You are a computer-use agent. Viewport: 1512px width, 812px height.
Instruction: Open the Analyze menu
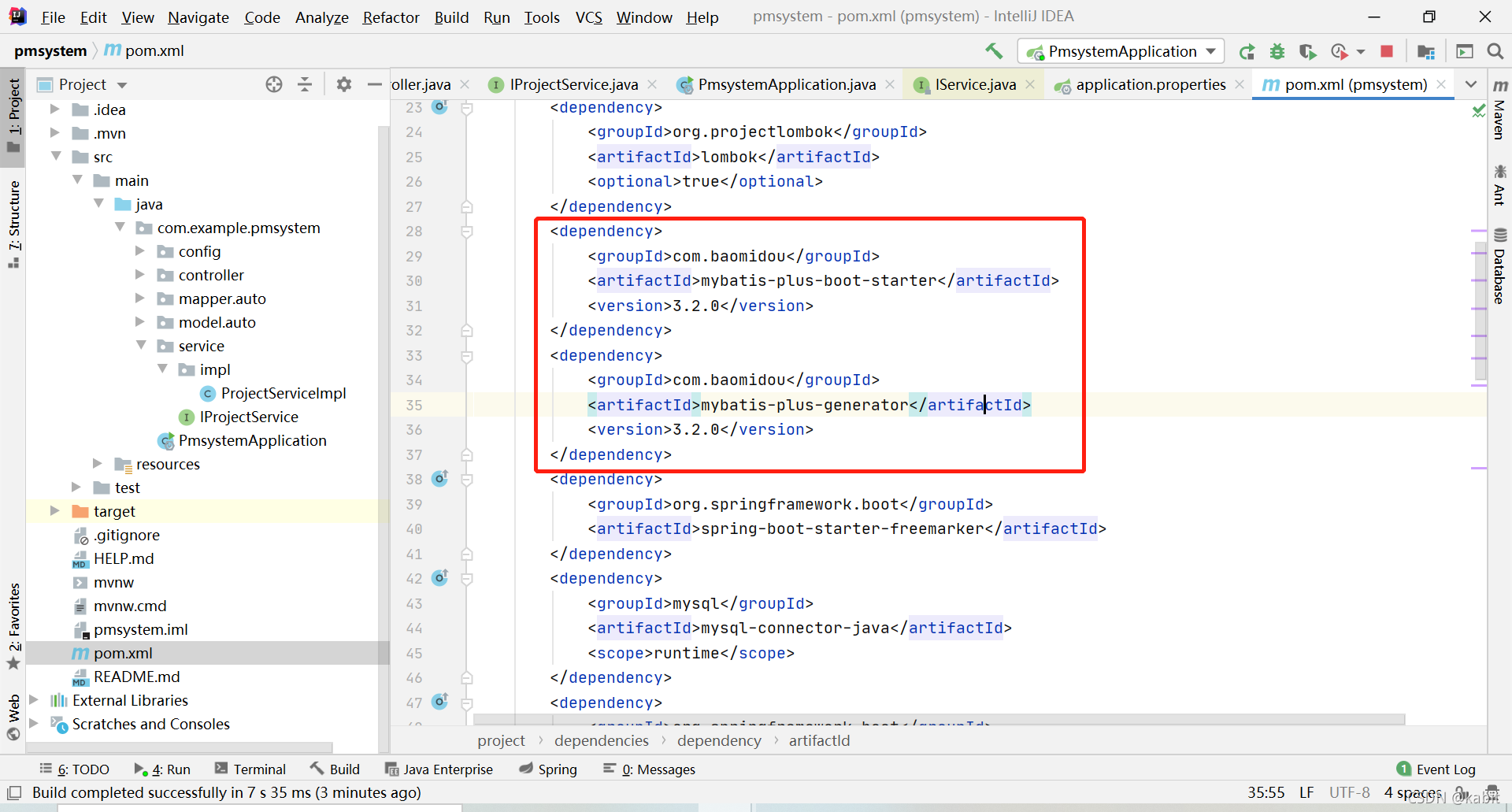point(321,17)
